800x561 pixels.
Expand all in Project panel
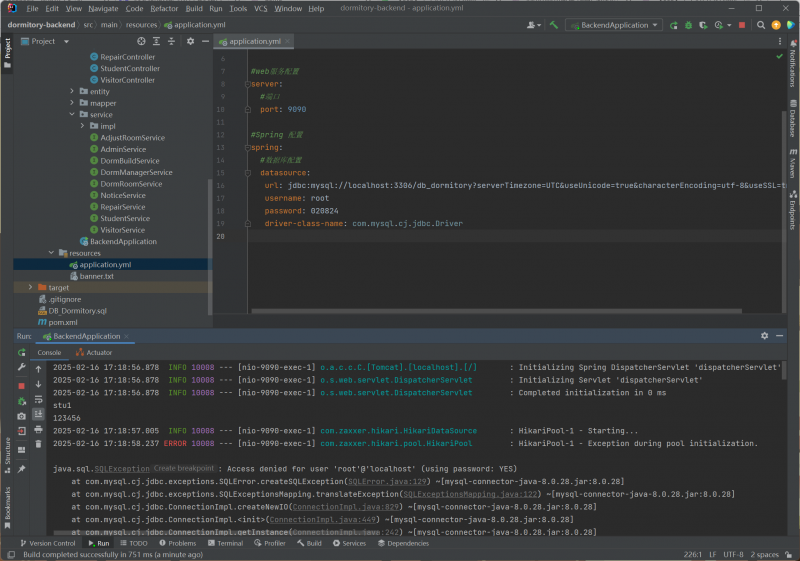(156, 41)
